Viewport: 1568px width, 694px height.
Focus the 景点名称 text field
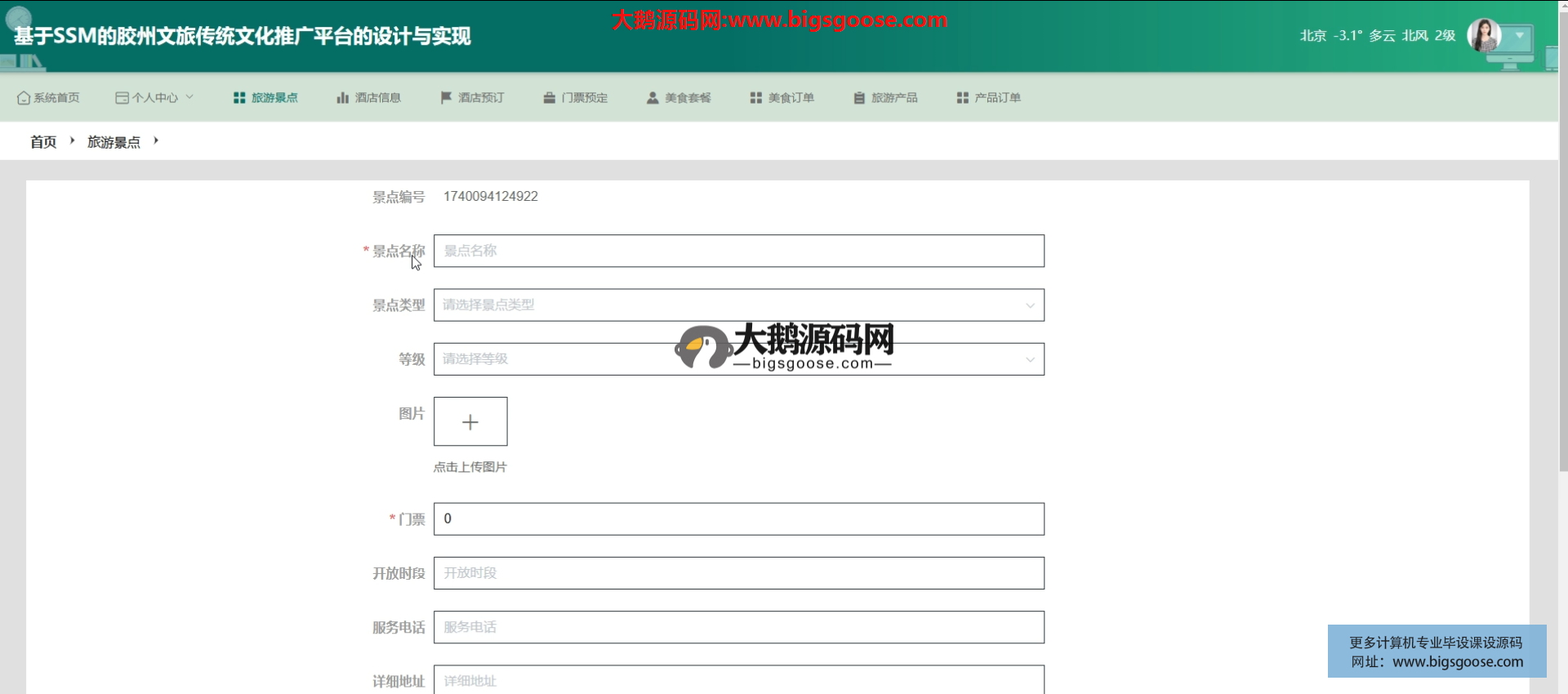point(738,251)
